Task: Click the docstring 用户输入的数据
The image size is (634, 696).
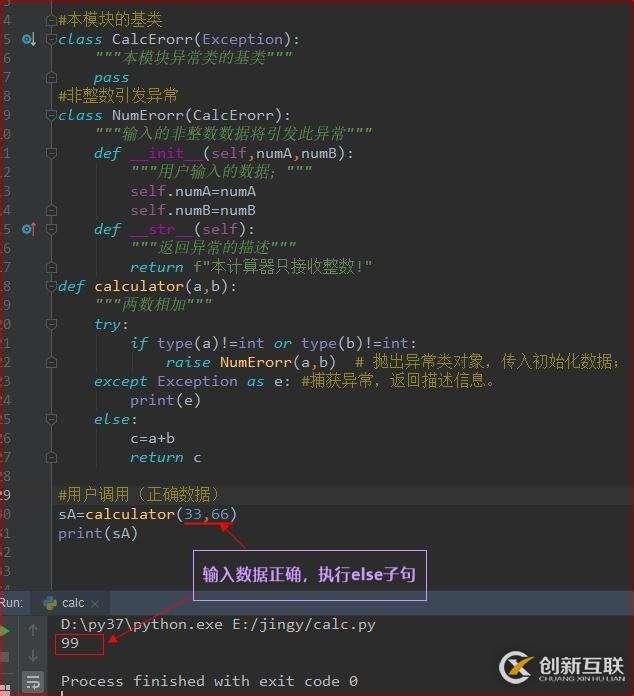Action: pos(222,172)
